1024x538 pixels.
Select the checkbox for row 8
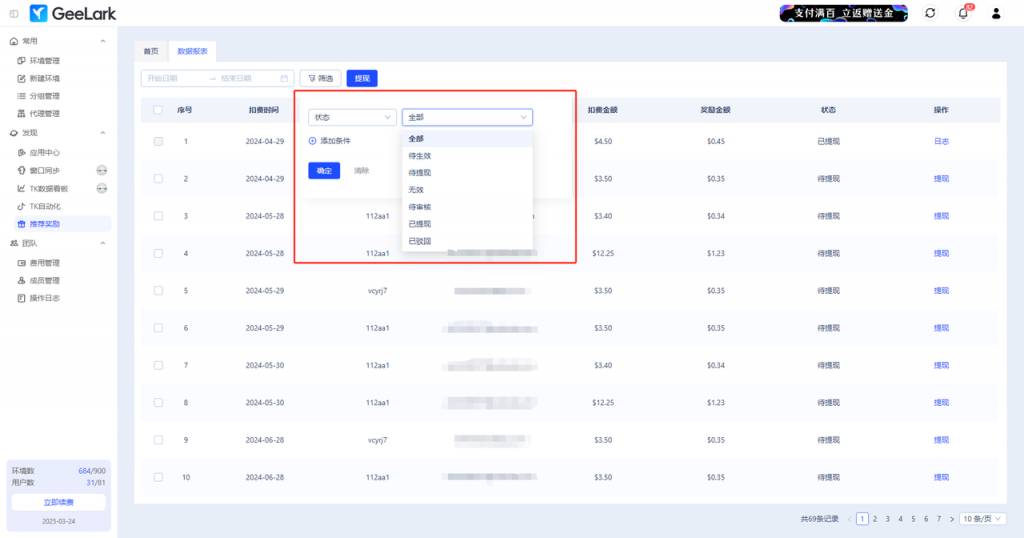coord(158,402)
